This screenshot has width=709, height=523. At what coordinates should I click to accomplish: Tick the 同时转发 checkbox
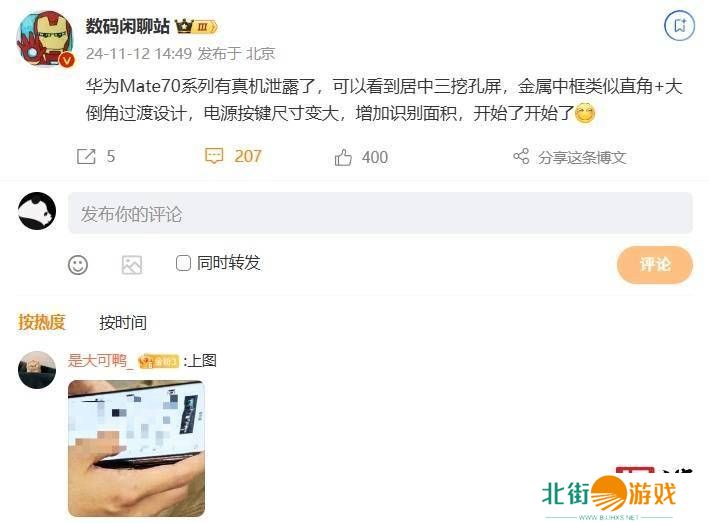[x=183, y=263]
